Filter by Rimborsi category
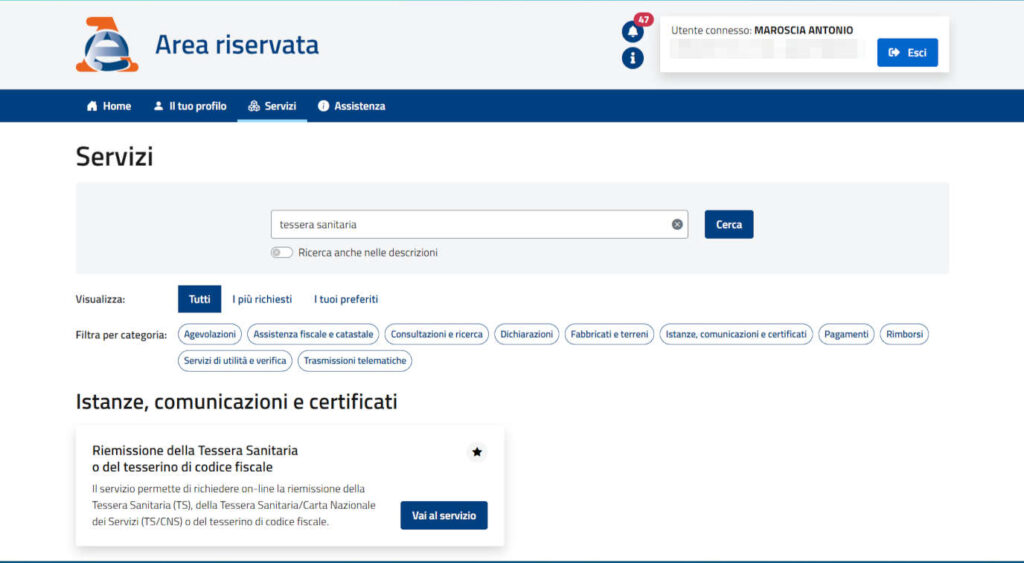The image size is (1024, 563). 904,334
